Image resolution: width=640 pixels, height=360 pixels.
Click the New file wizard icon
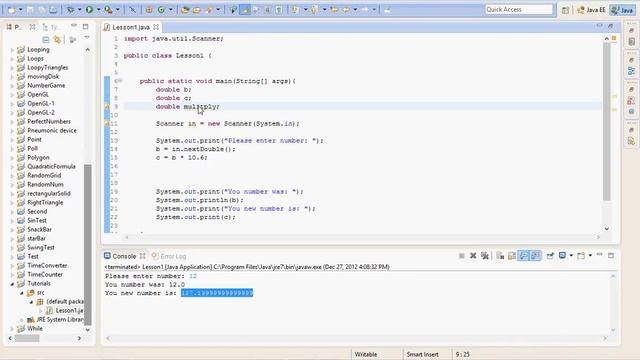pos(12,9)
